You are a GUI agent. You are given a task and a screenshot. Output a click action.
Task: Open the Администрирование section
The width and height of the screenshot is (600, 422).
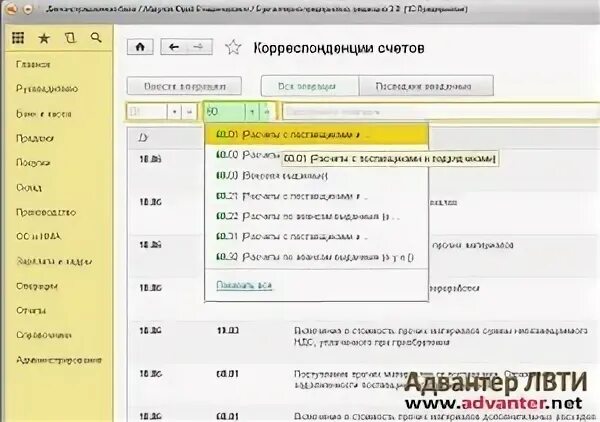pyautogui.click(x=59, y=360)
